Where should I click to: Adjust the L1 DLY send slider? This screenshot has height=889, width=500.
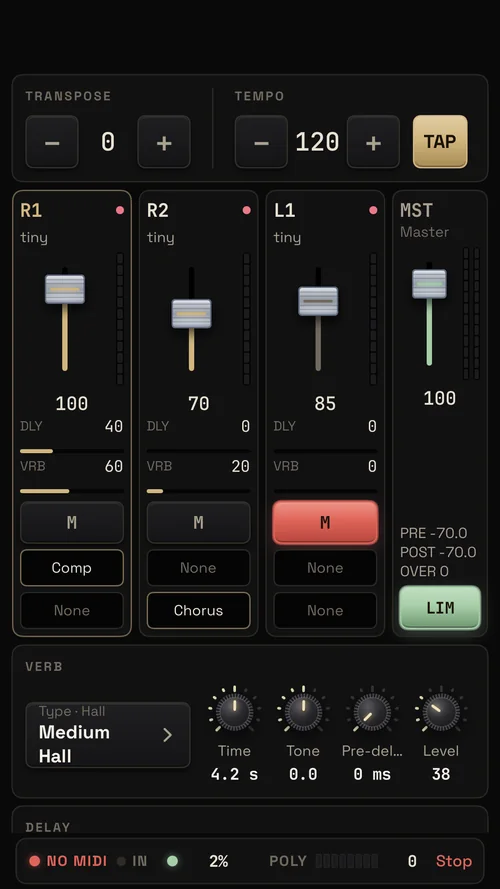(325, 451)
